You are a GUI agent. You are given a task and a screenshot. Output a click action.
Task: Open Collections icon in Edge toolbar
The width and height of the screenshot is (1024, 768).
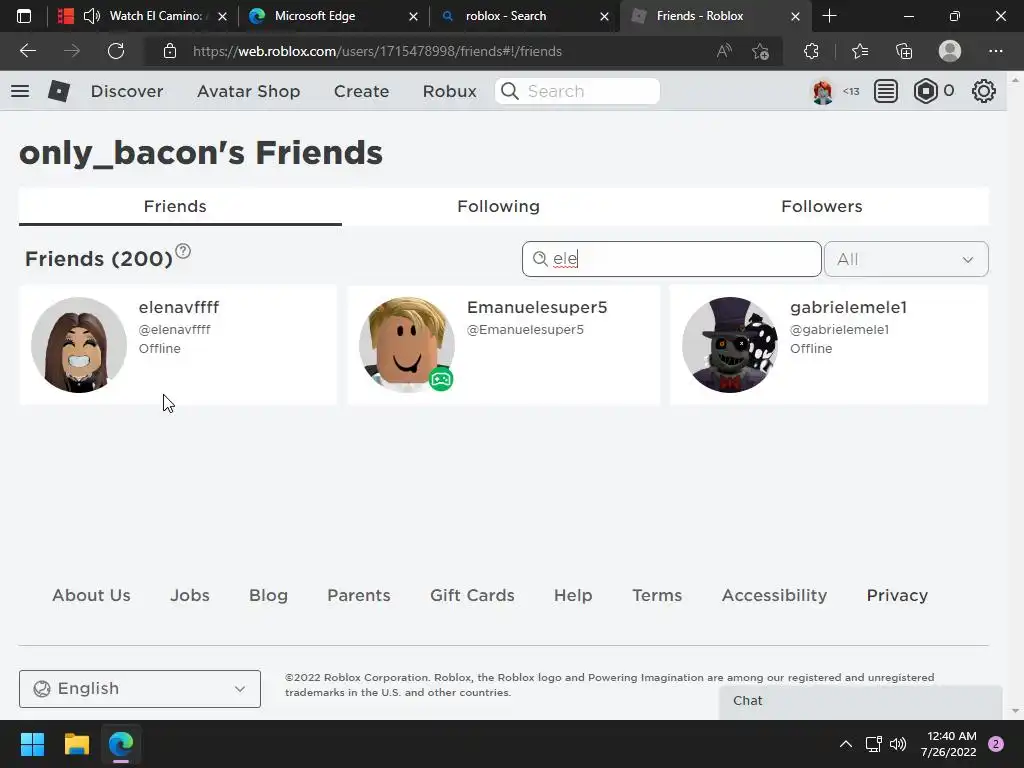[904, 51]
